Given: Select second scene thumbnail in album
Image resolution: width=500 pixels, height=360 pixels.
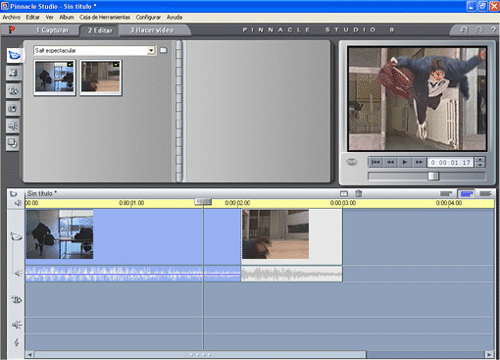Looking at the screenshot, I should [101, 78].
